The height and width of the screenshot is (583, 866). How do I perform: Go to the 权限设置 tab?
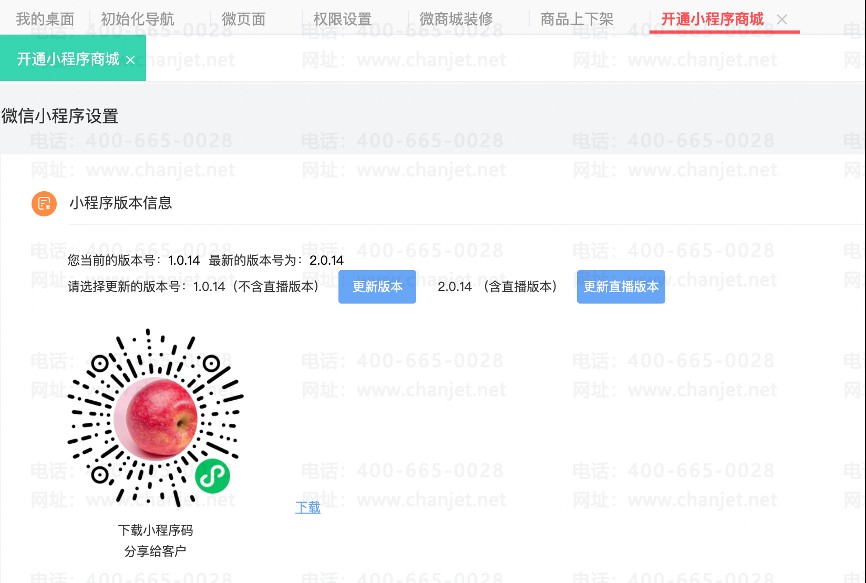click(x=342, y=19)
